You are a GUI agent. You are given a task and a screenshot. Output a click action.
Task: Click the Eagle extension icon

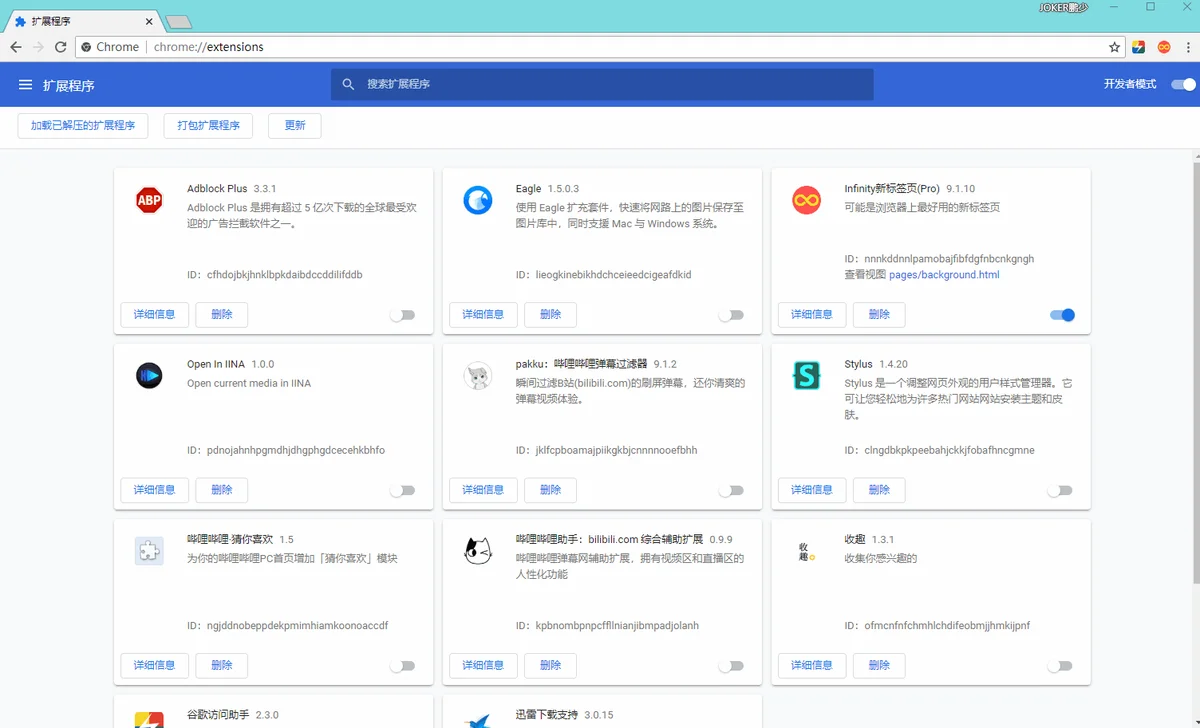[478, 201]
